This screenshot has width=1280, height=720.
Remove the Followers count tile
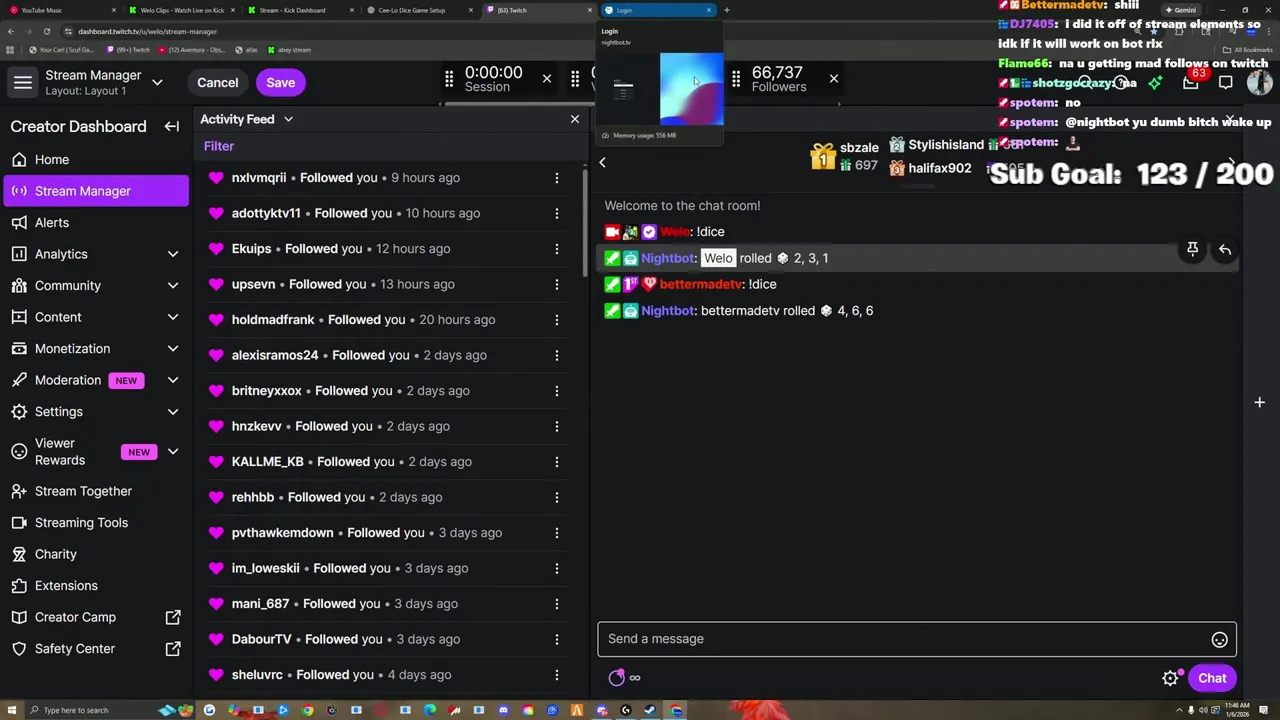[x=833, y=78]
